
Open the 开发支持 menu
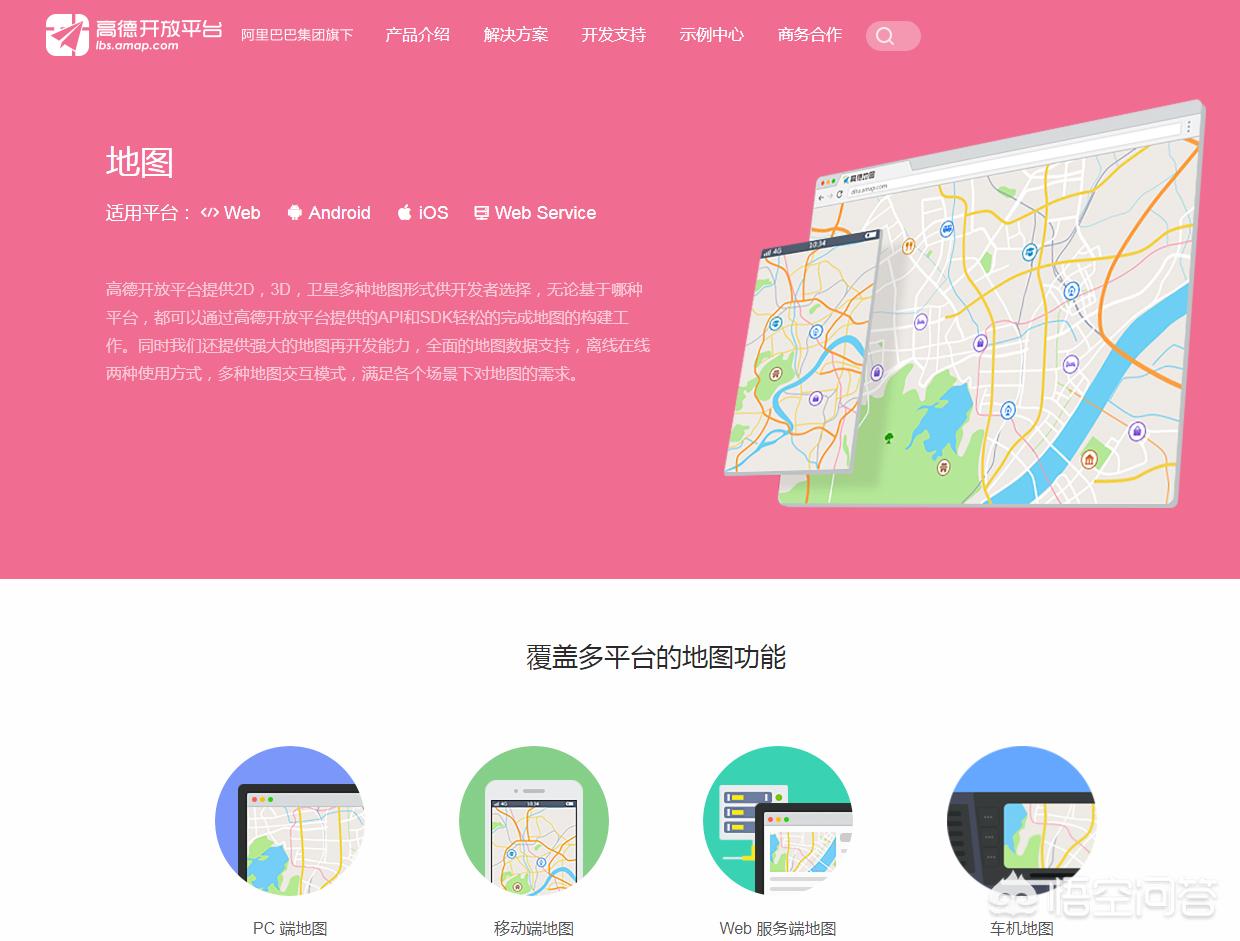coord(614,35)
